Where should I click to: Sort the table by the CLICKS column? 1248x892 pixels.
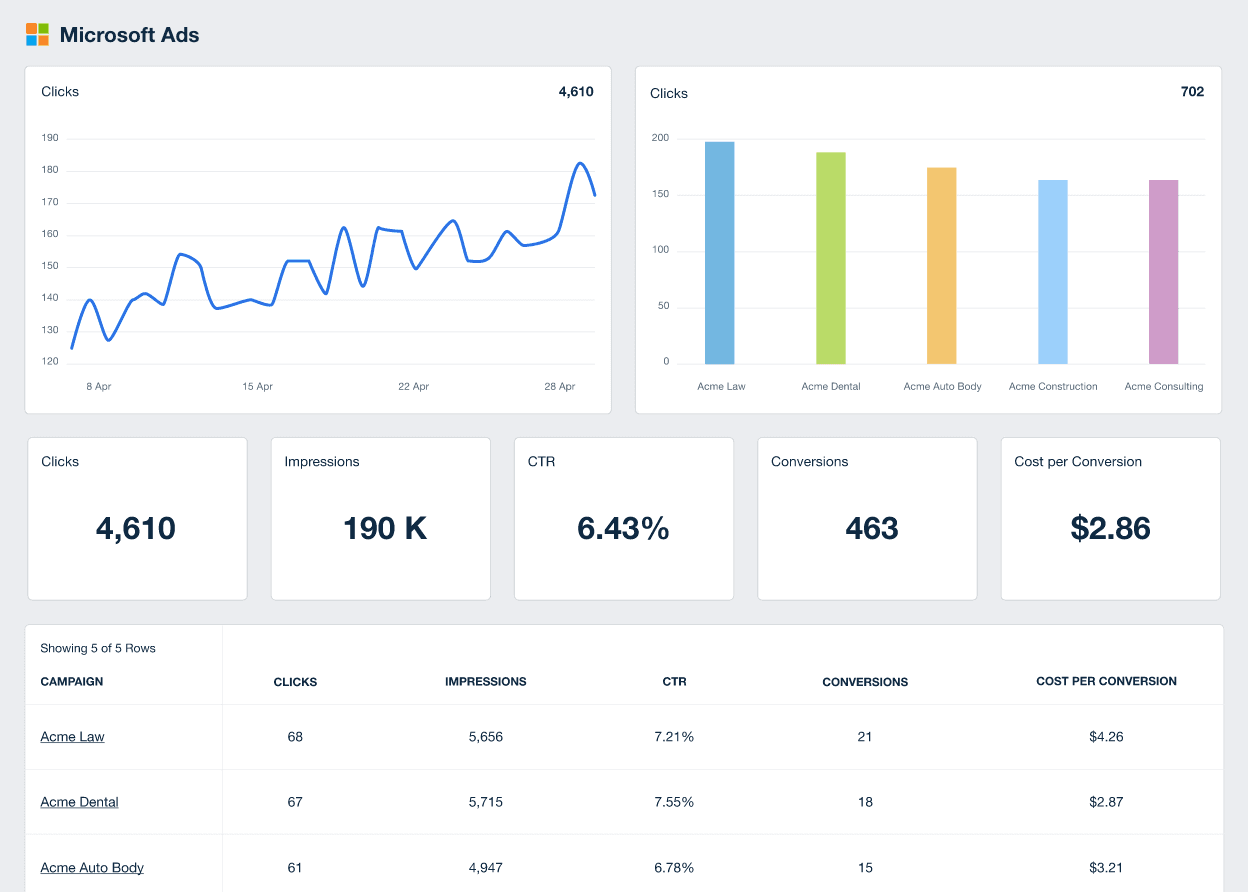pos(295,682)
